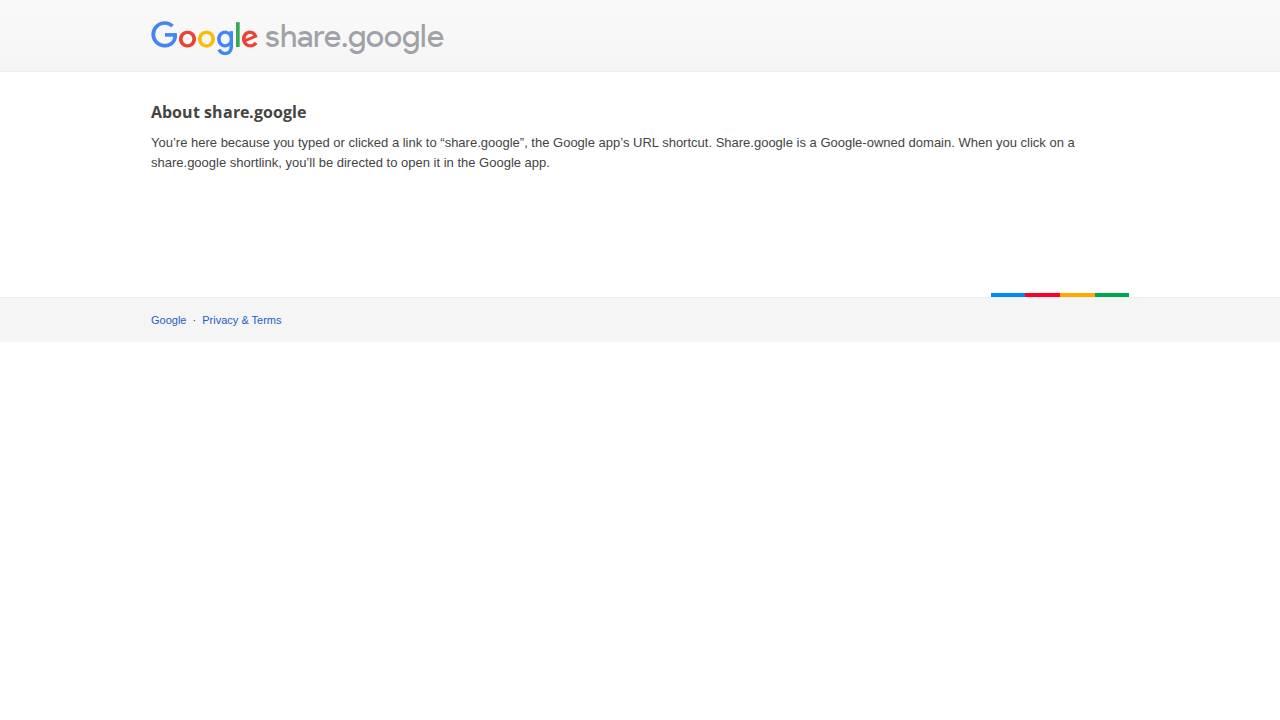
Task: Click the phrase "When you click on a"
Action: click(1016, 143)
